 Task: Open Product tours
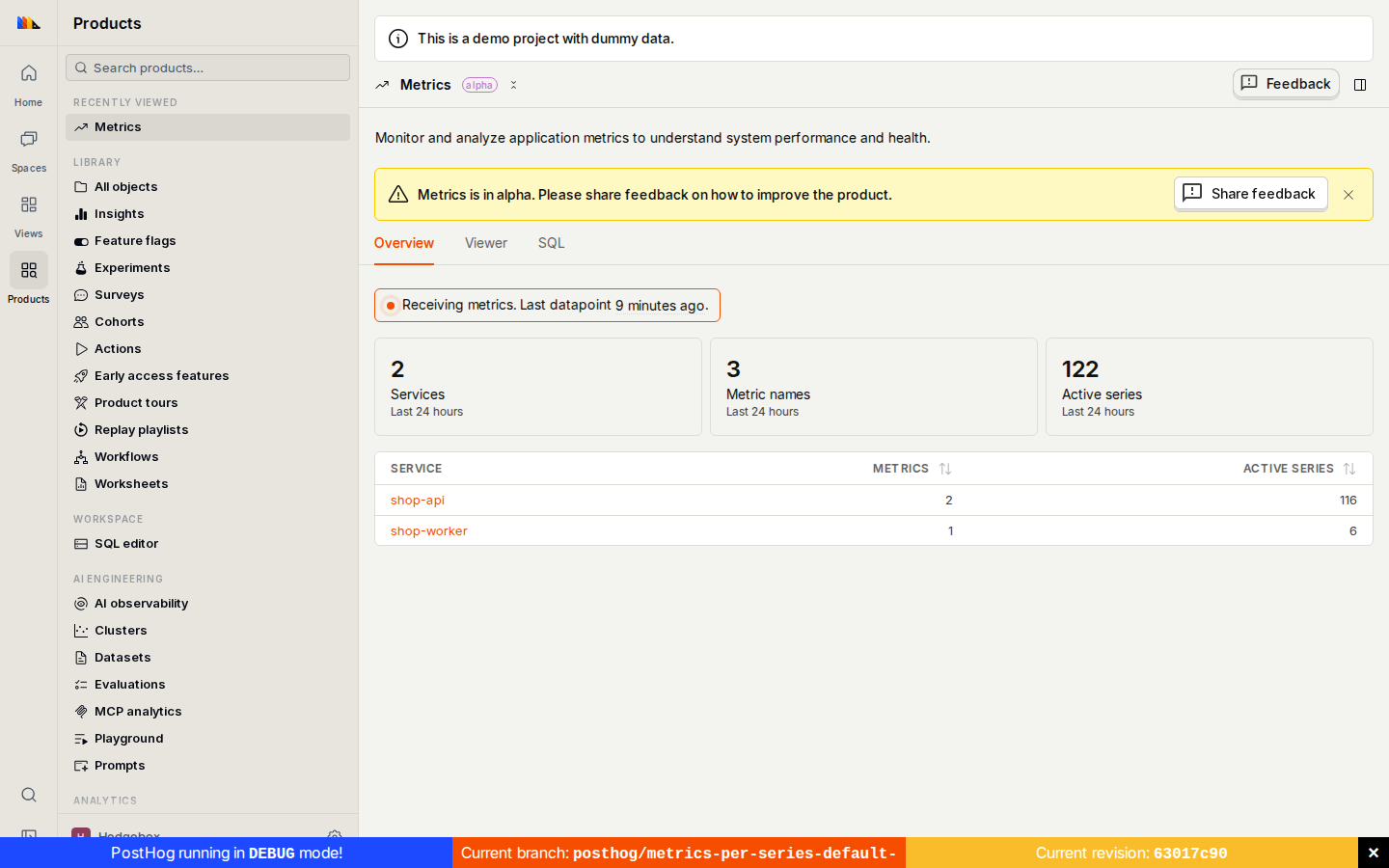[207, 403]
